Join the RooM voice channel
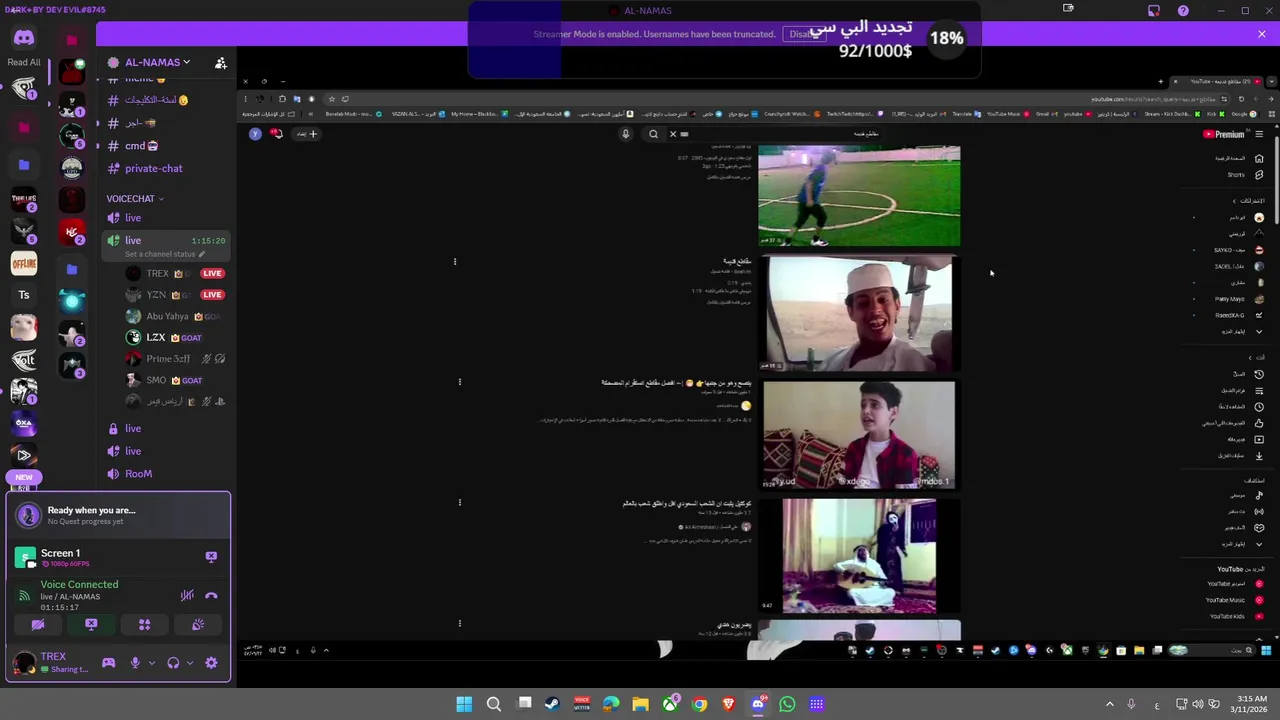This screenshot has width=1280, height=720. click(132, 474)
